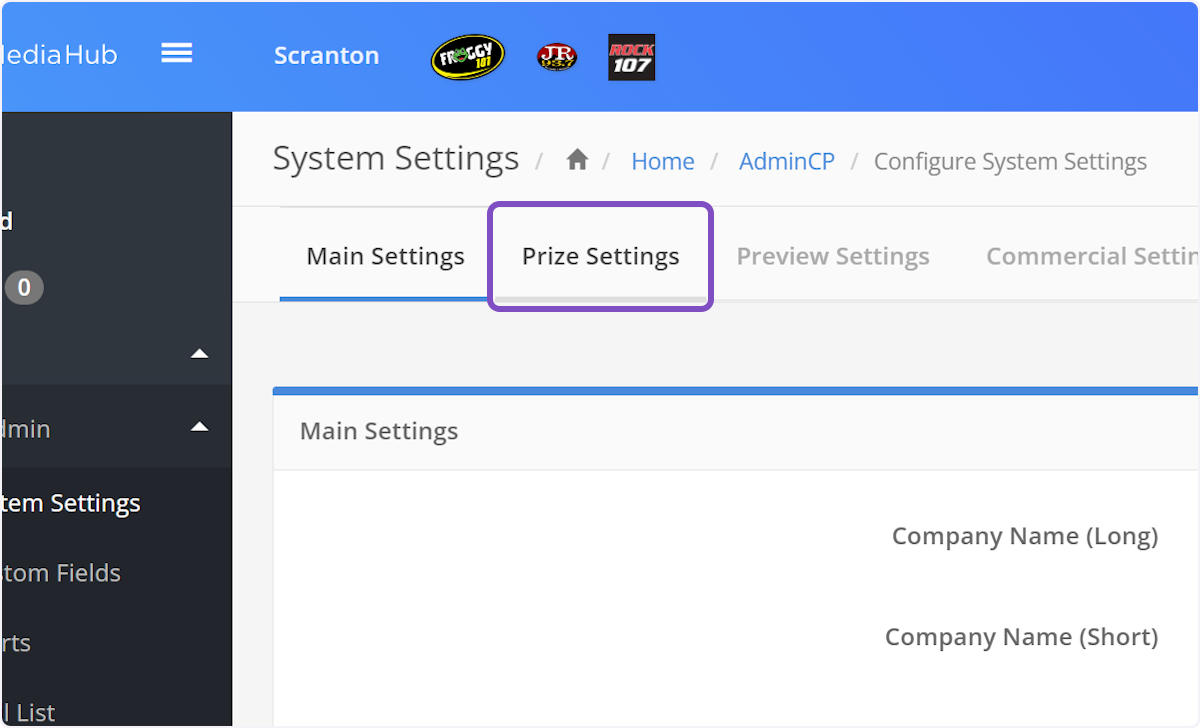Collapse the upper sidebar section with the chevron

tap(199, 353)
